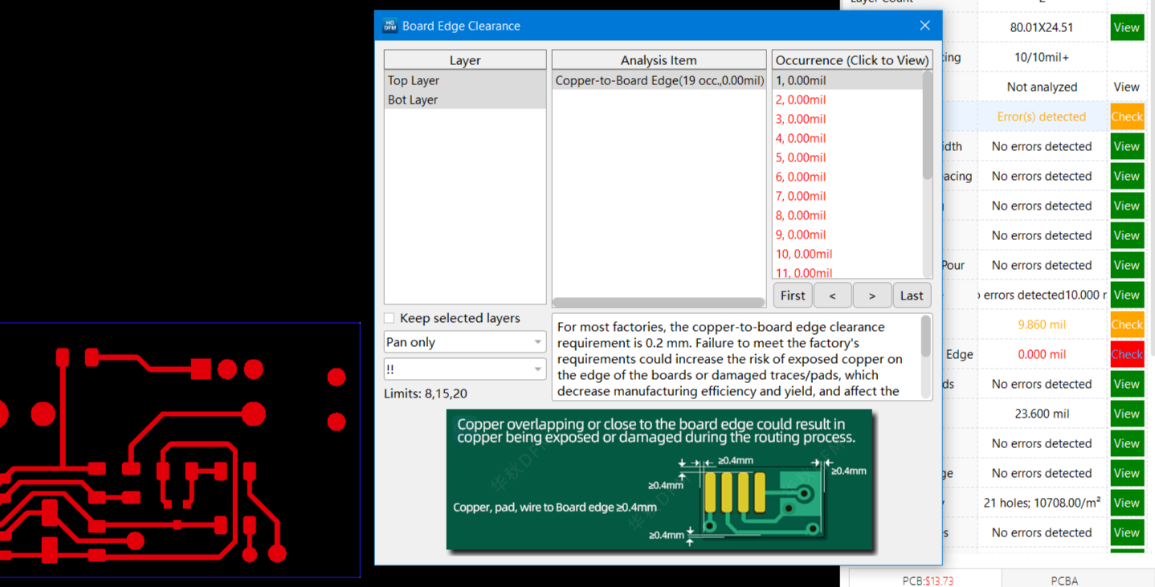1155x587 pixels.
Task: Go to previous occurrence with the < button
Action: click(832, 295)
